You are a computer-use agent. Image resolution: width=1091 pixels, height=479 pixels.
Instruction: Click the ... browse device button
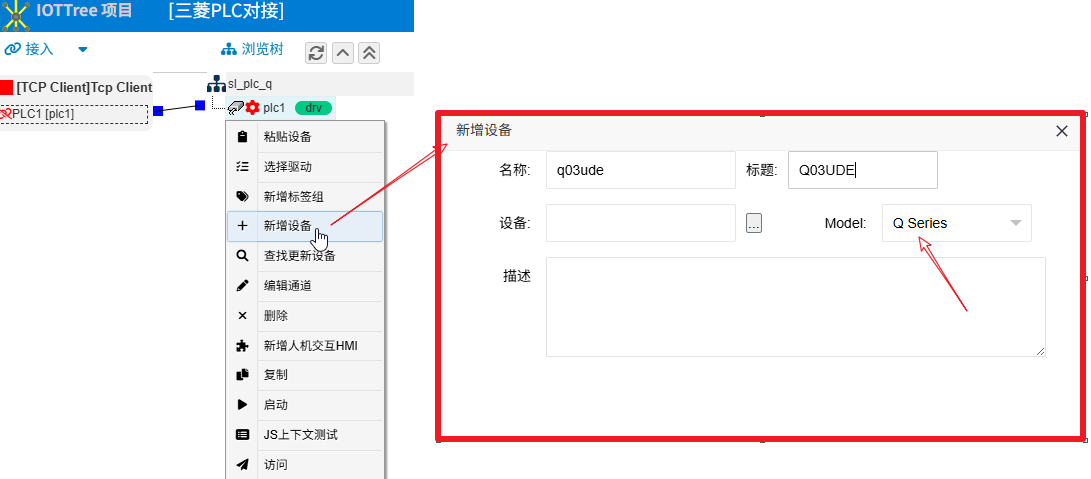coord(754,223)
